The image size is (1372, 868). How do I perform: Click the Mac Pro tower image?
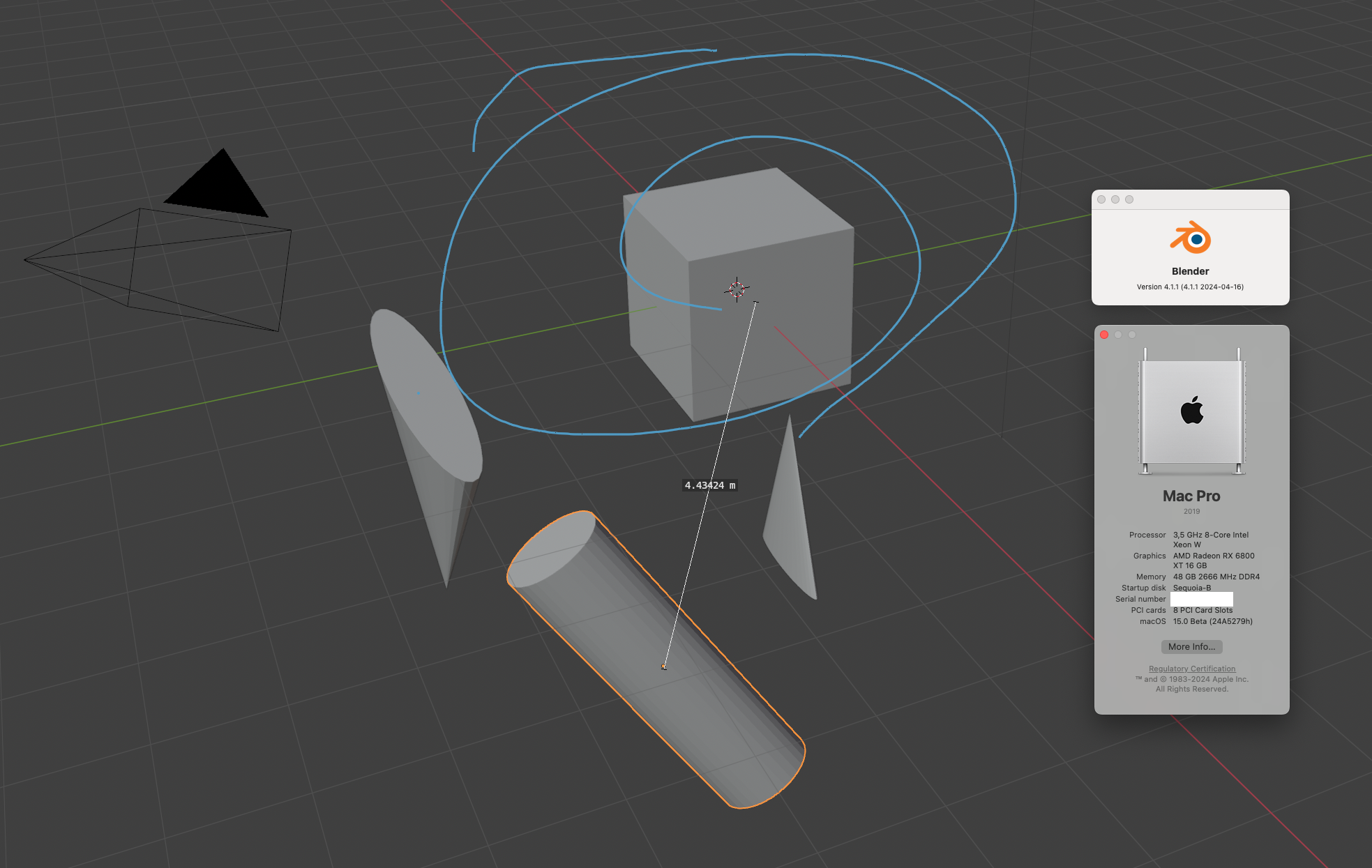click(1191, 411)
